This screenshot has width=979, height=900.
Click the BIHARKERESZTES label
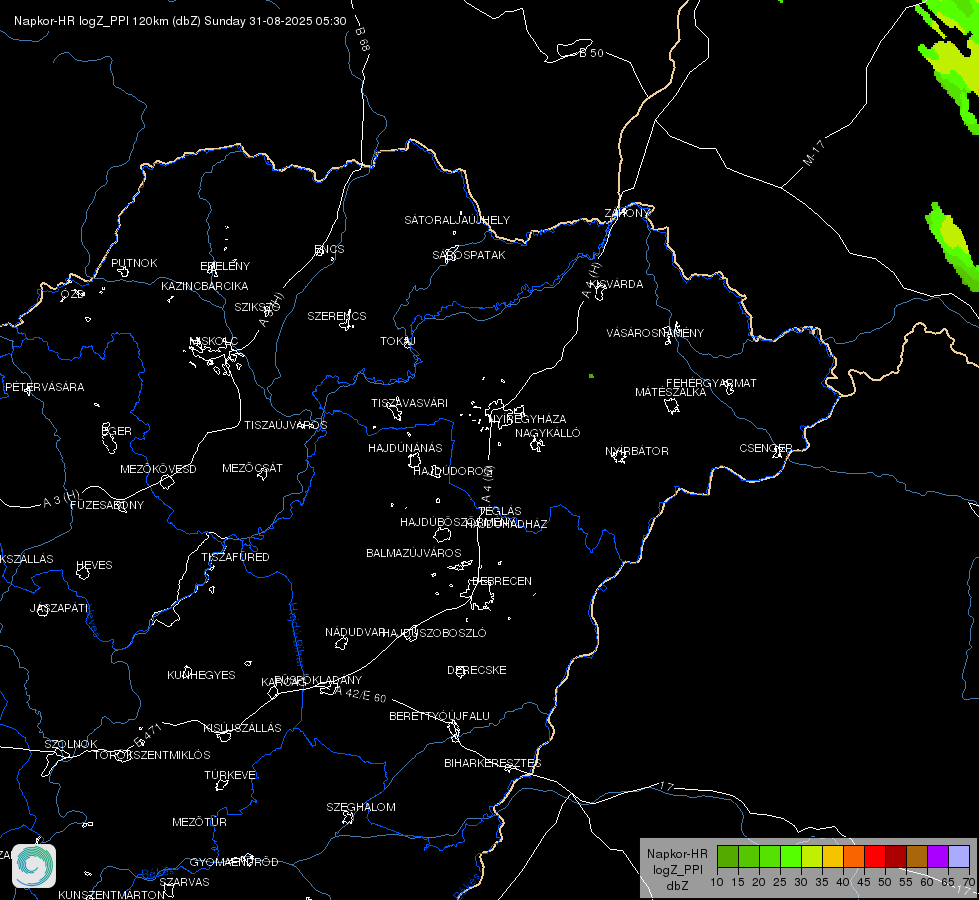493,763
